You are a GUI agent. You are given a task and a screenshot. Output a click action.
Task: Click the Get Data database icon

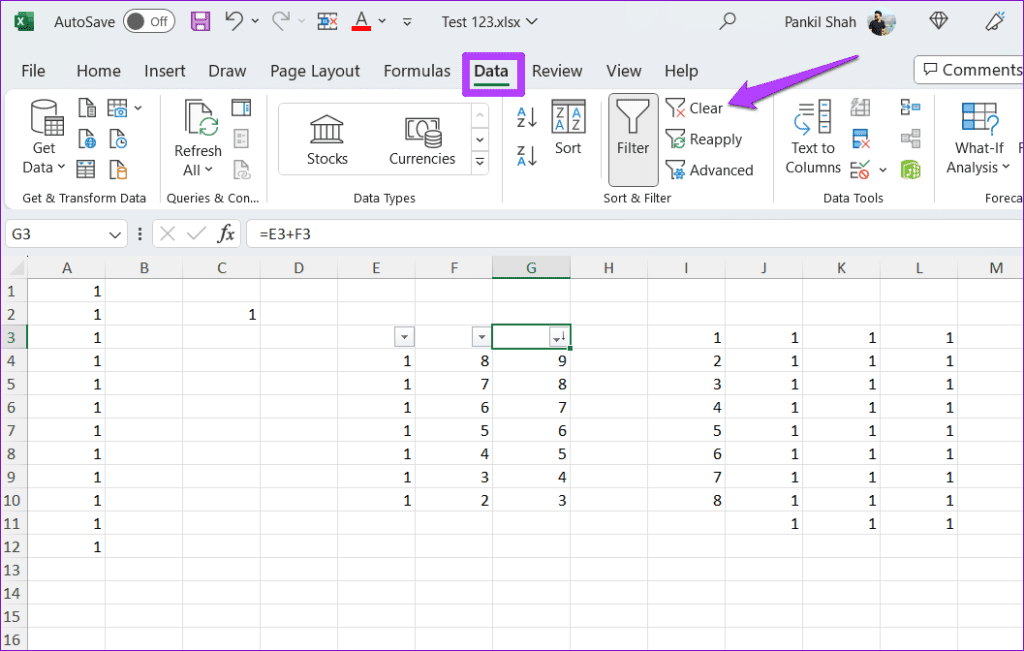click(46, 117)
